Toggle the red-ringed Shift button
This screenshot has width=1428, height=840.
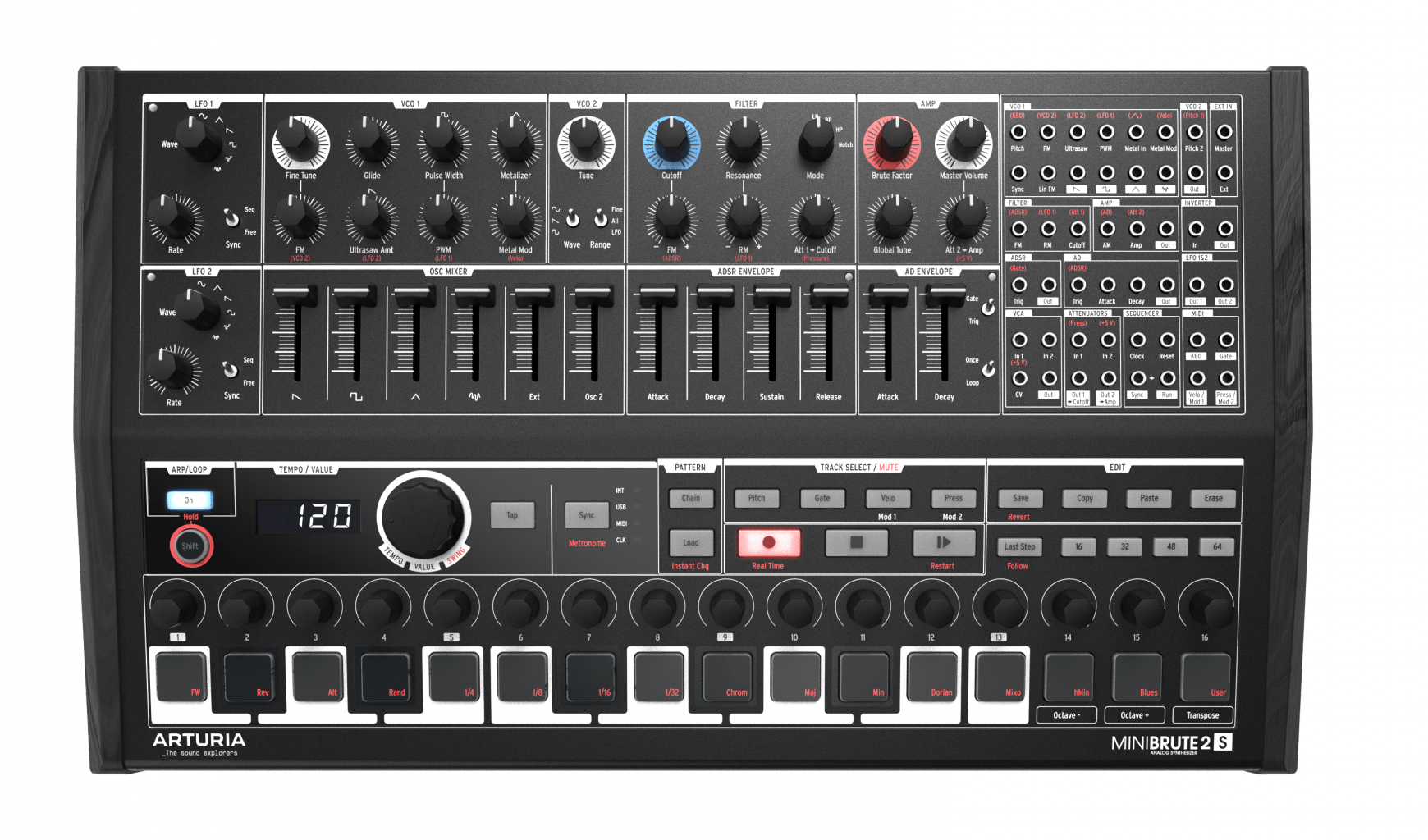190,546
